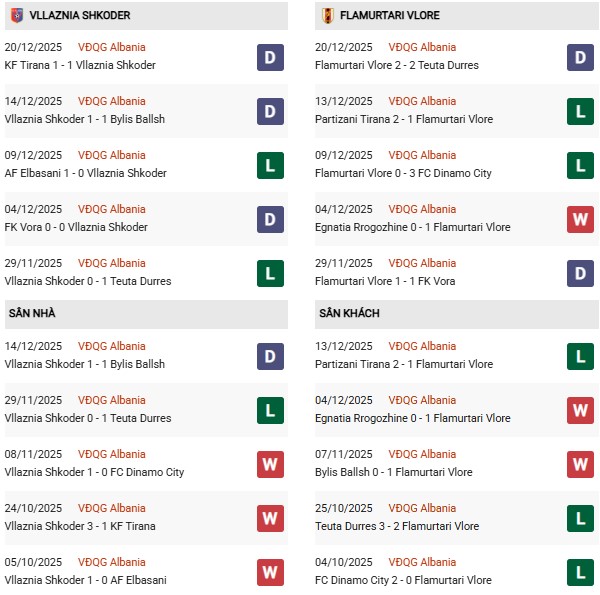600x595 pixels.
Task: Click W badge for Bylis Ballsh 0-1 Flamurtari
Action: tap(581, 464)
